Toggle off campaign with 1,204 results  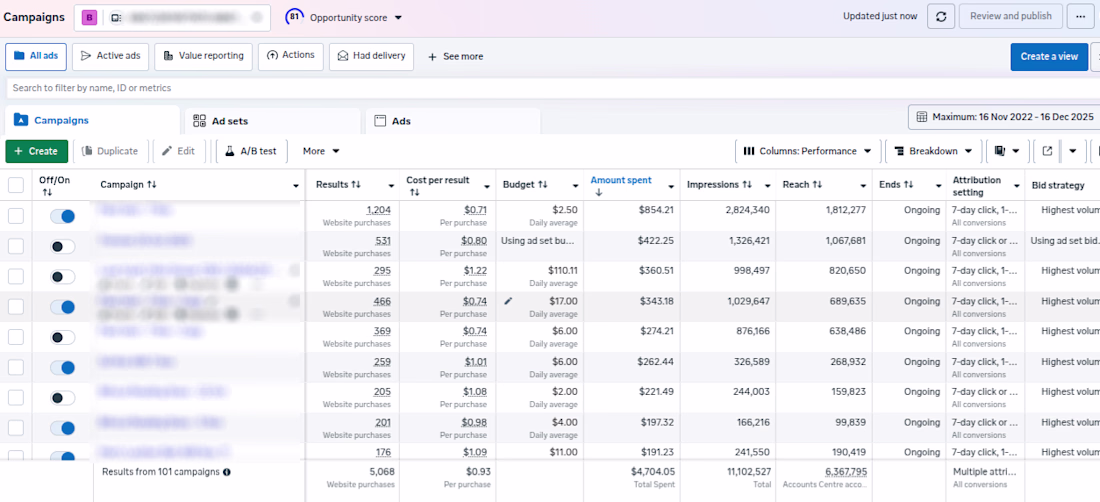pyautogui.click(x=62, y=217)
